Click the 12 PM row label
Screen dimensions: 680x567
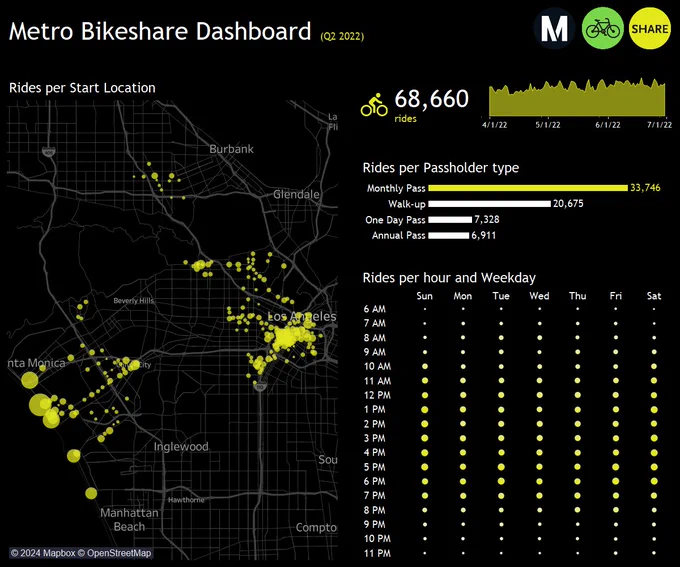click(x=377, y=395)
